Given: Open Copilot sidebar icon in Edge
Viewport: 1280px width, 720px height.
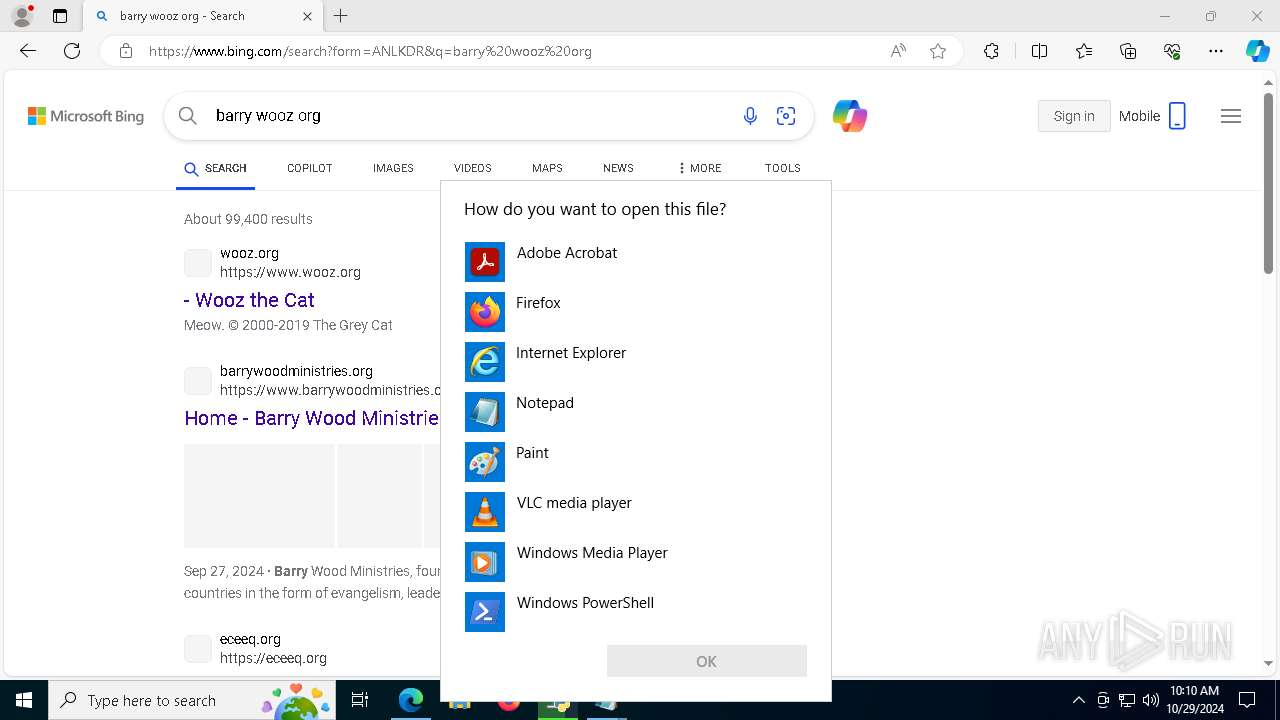Looking at the screenshot, I should pyautogui.click(x=1258, y=51).
